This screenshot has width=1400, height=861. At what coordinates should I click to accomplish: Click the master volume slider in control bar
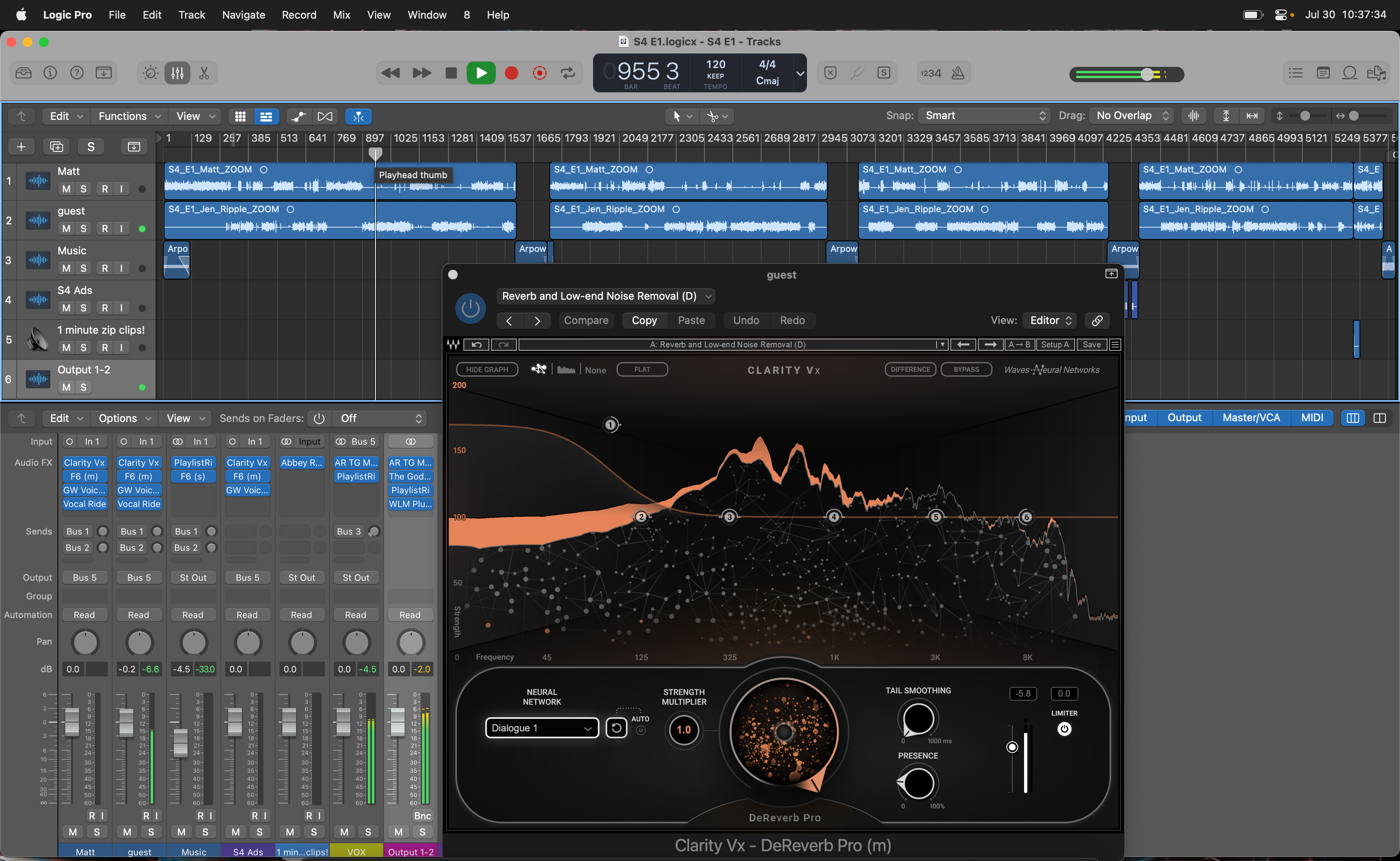[x=1127, y=74]
